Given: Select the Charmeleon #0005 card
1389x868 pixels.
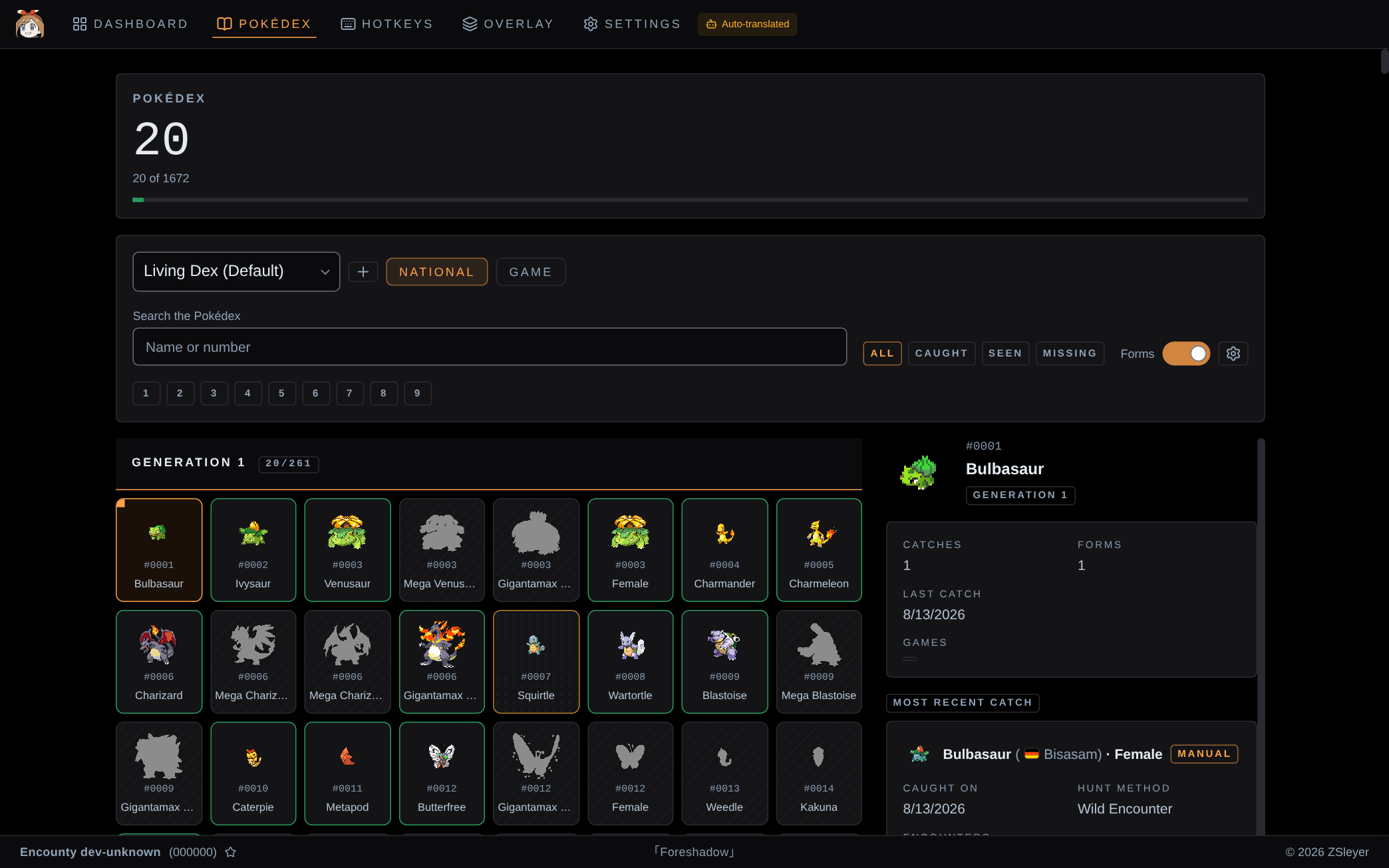Looking at the screenshot, I should [x=819, y=550].
